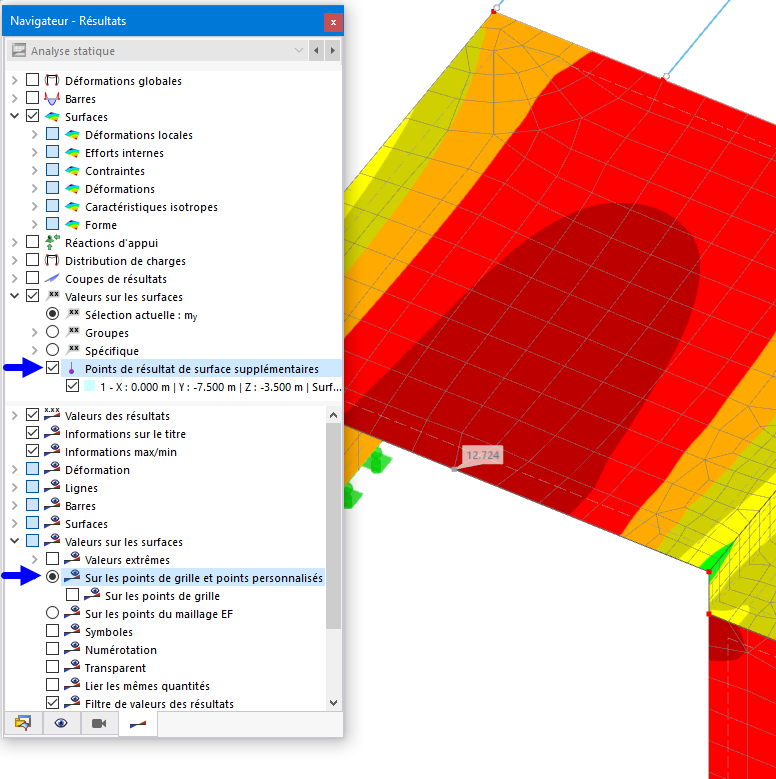Select result point 1 - X: 0.000 m row
The width and height of the screenshot is (776, 779).
tap(221, 387)
